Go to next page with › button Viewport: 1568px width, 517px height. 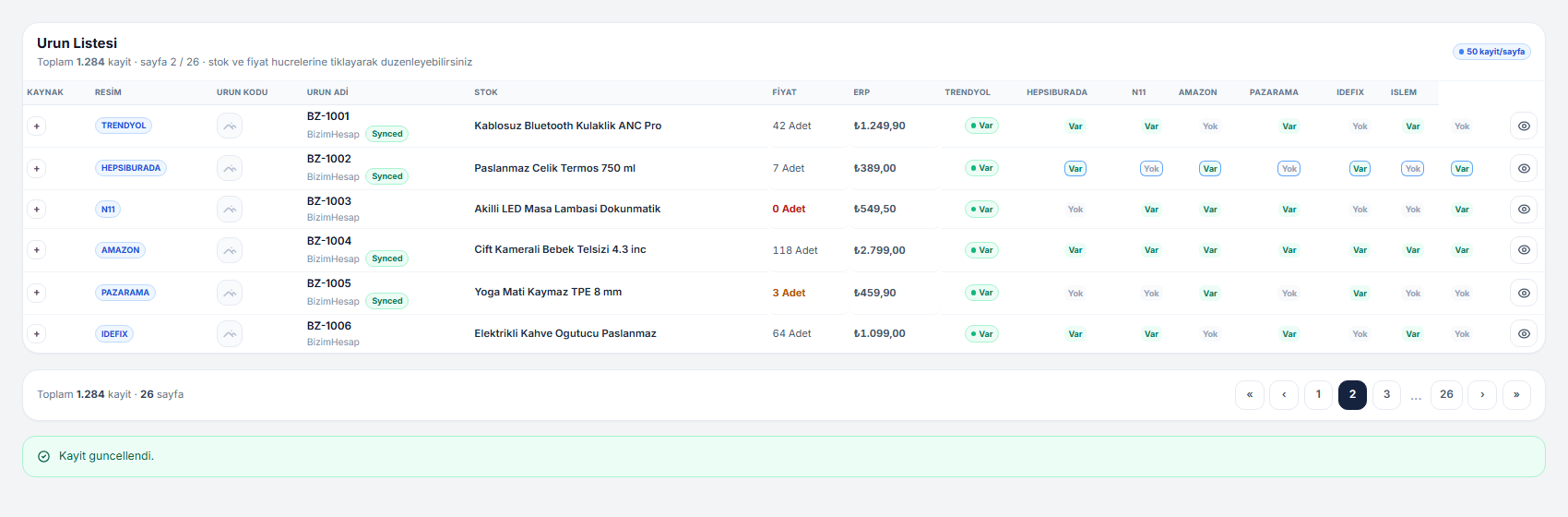pyautogui.click(x=1482, y=394)
